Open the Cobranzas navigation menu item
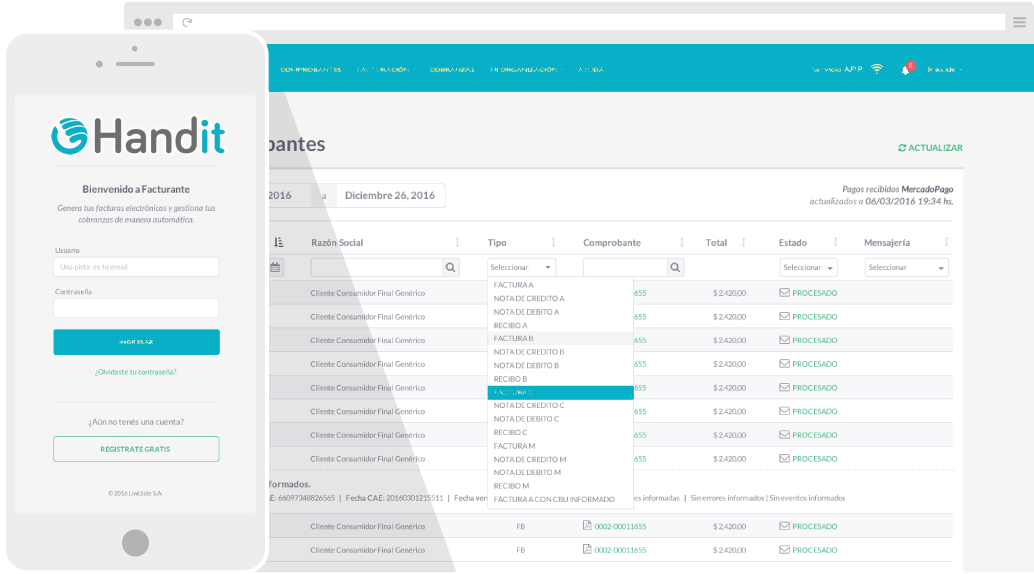 (452, 70)
